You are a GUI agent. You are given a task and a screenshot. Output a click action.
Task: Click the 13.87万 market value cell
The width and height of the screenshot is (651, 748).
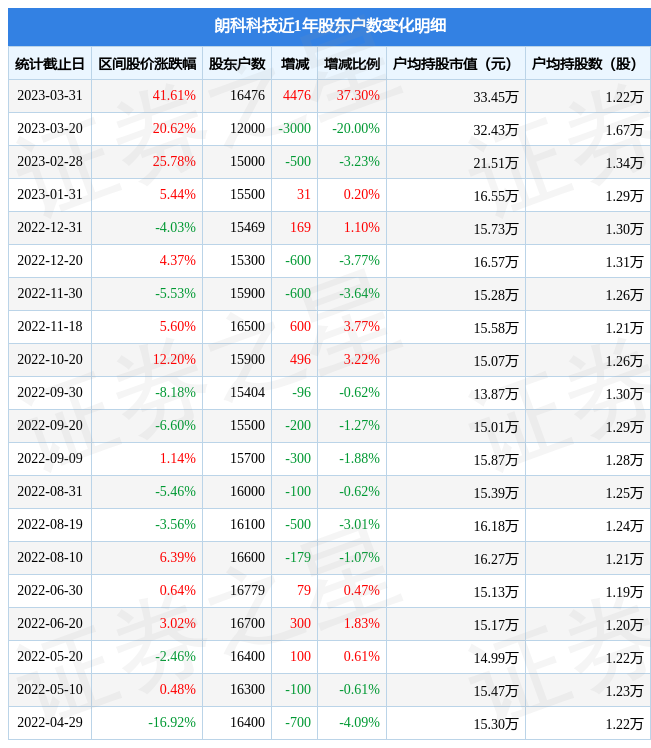[x=496, y=394]
